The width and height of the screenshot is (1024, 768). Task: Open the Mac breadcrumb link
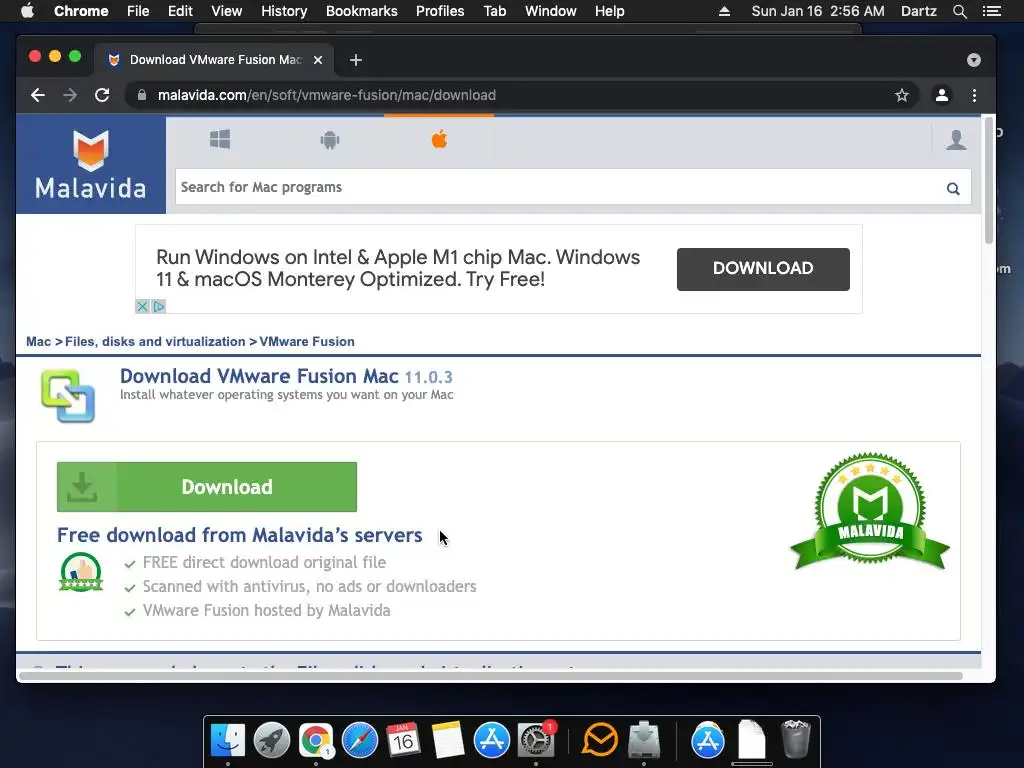tap(38, 342)
